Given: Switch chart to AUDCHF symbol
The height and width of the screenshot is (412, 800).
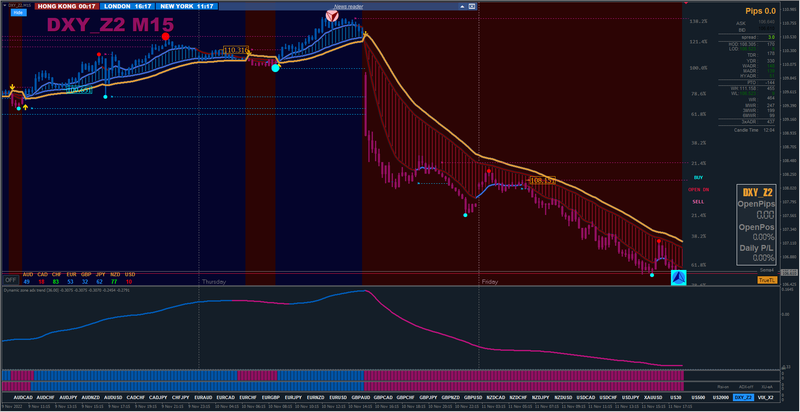Looking at the screenshot, I should click(46, 397).
